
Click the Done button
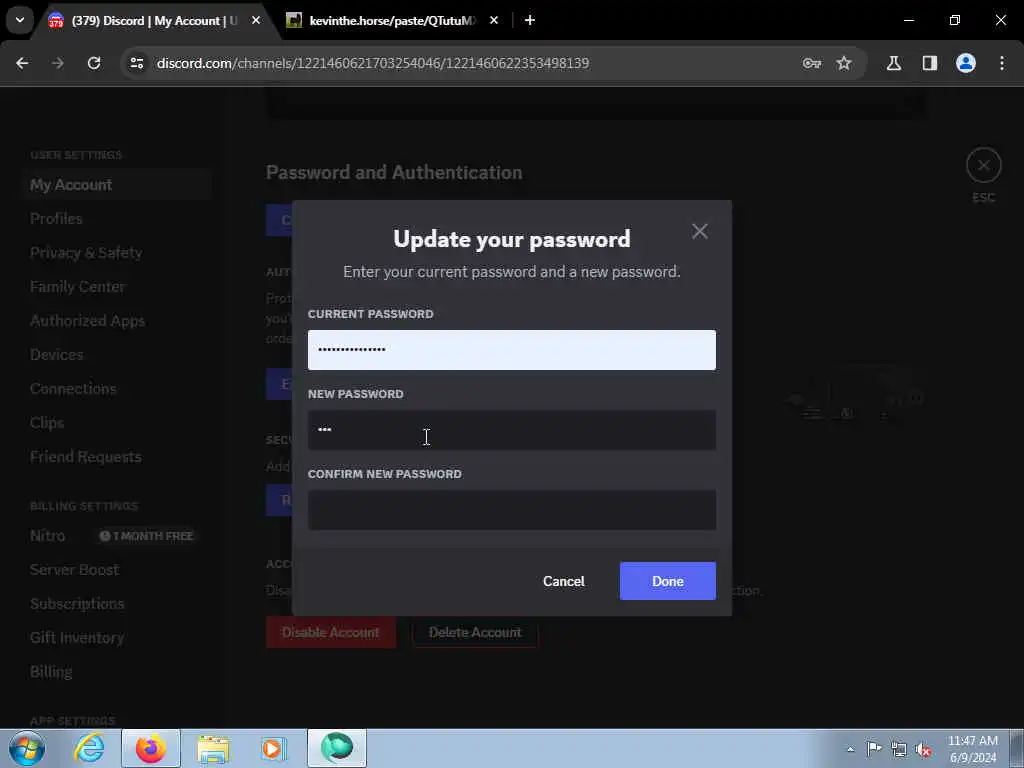coord(667,581)
